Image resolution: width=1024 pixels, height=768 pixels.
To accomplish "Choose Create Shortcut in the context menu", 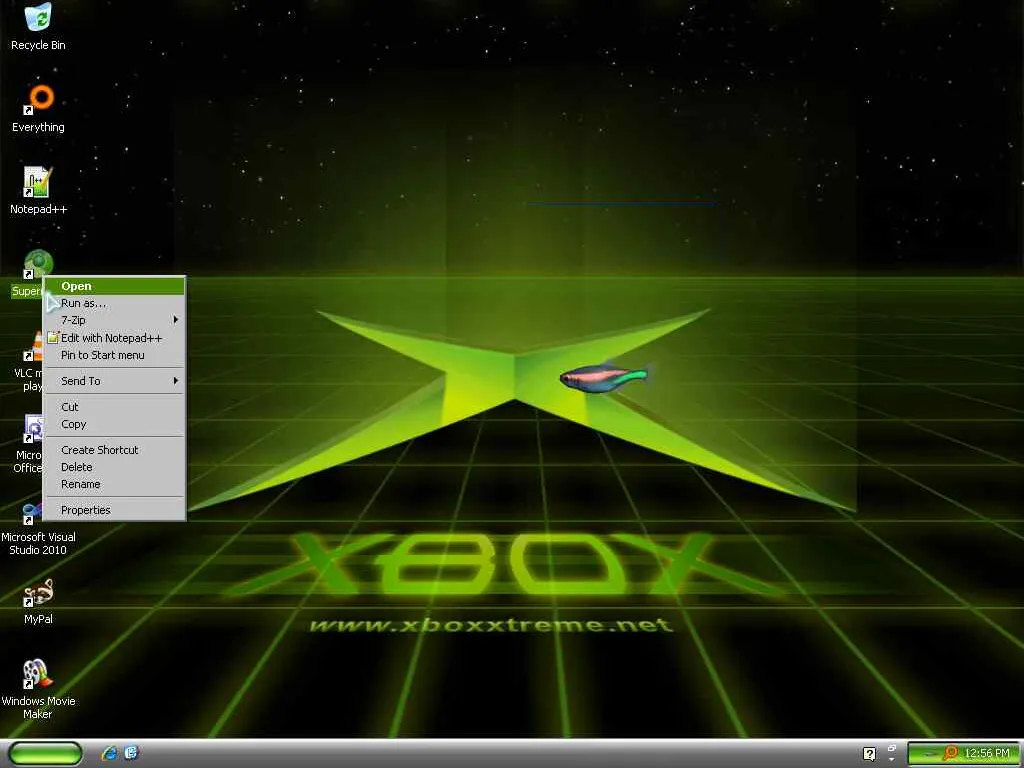I will 115,450.
